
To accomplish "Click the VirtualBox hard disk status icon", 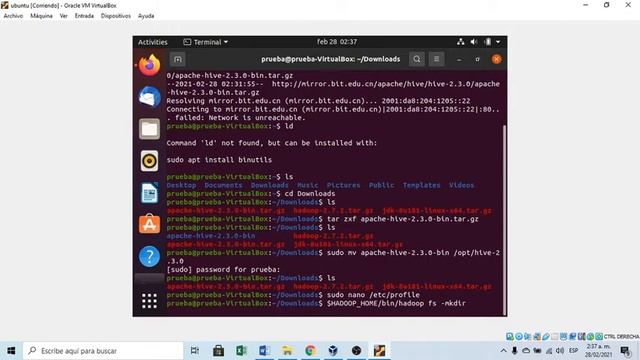I will tap(510, 336).
